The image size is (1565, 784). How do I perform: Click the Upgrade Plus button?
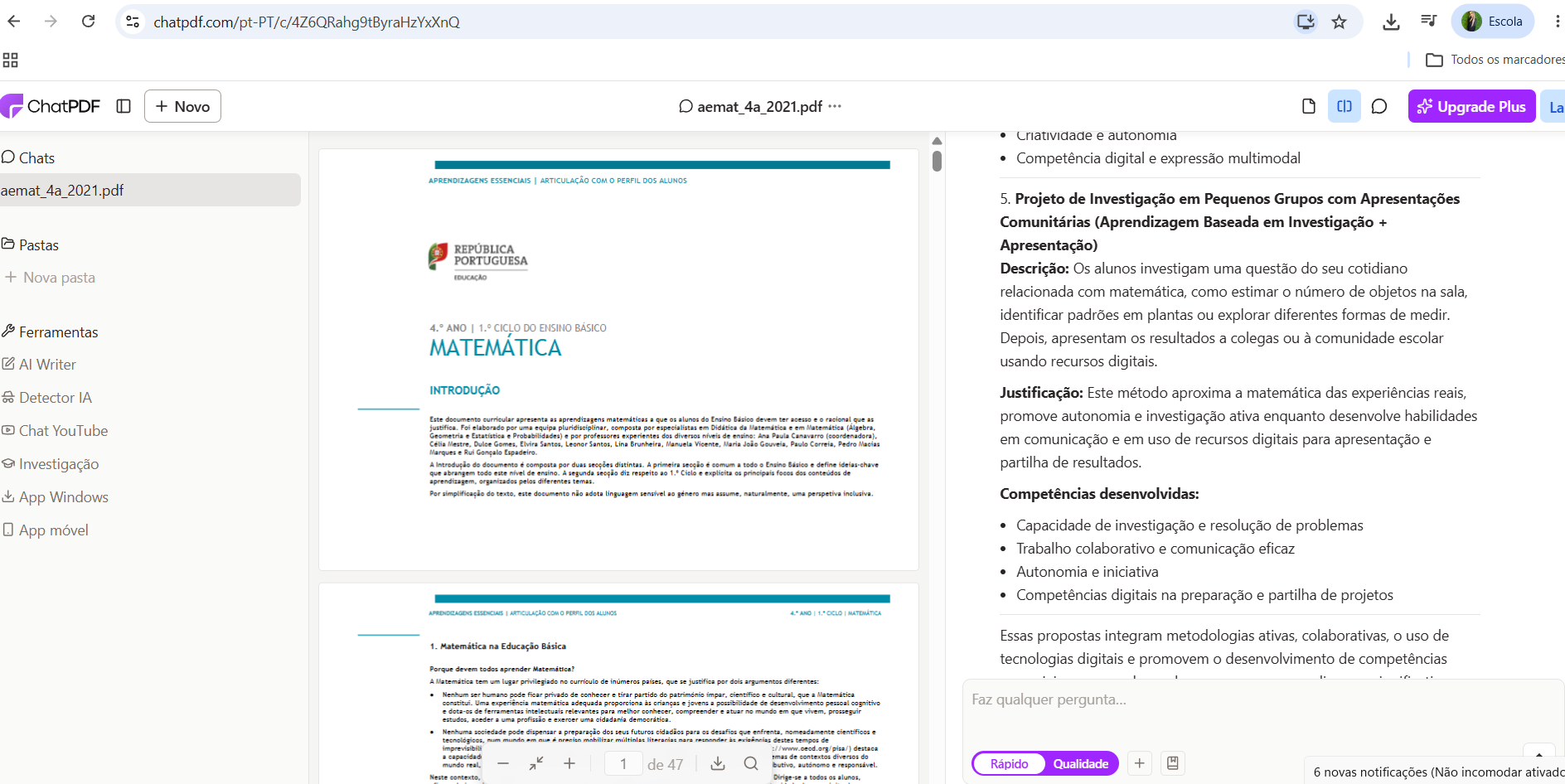(1471, 106)
